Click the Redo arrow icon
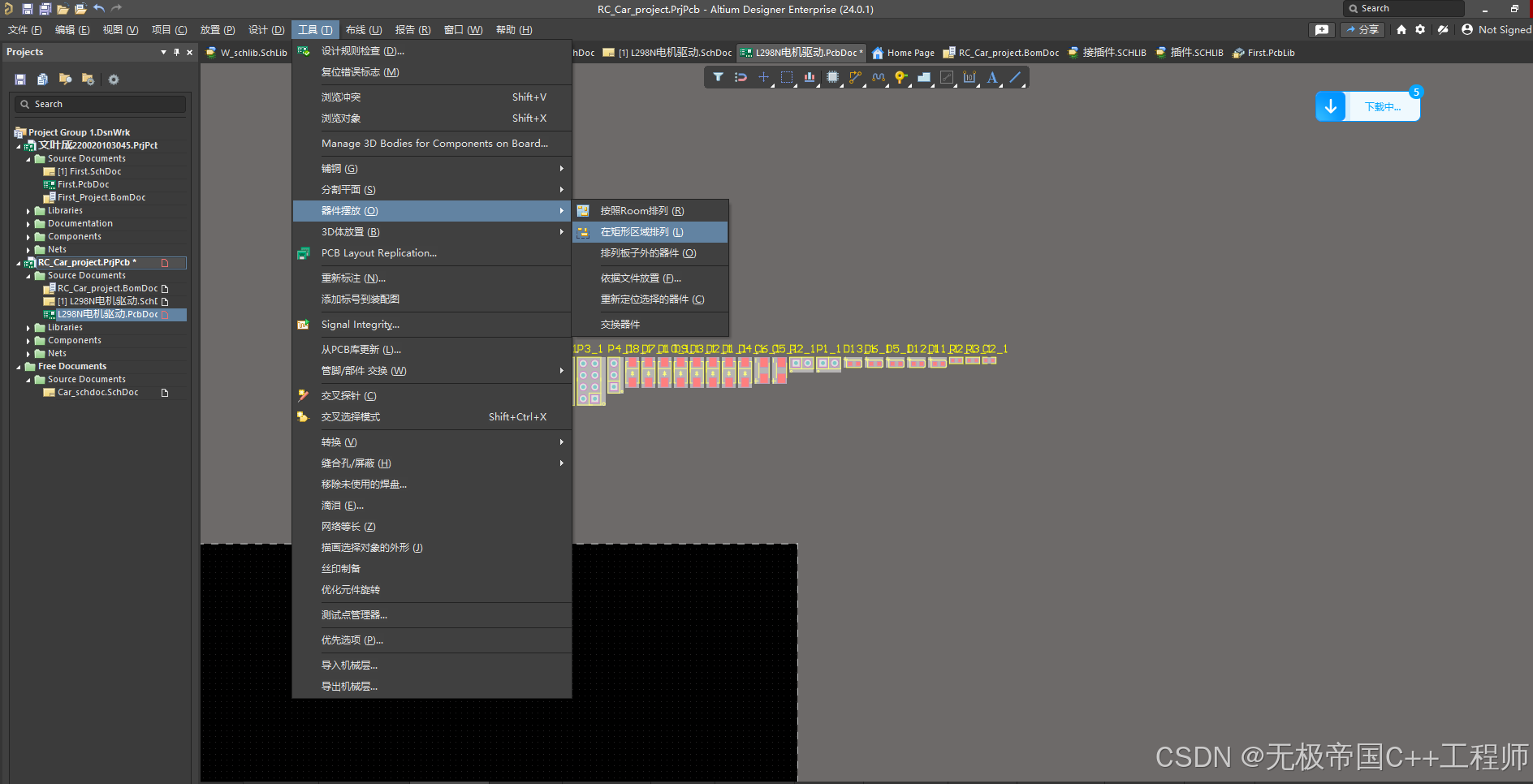 point(116,8)
